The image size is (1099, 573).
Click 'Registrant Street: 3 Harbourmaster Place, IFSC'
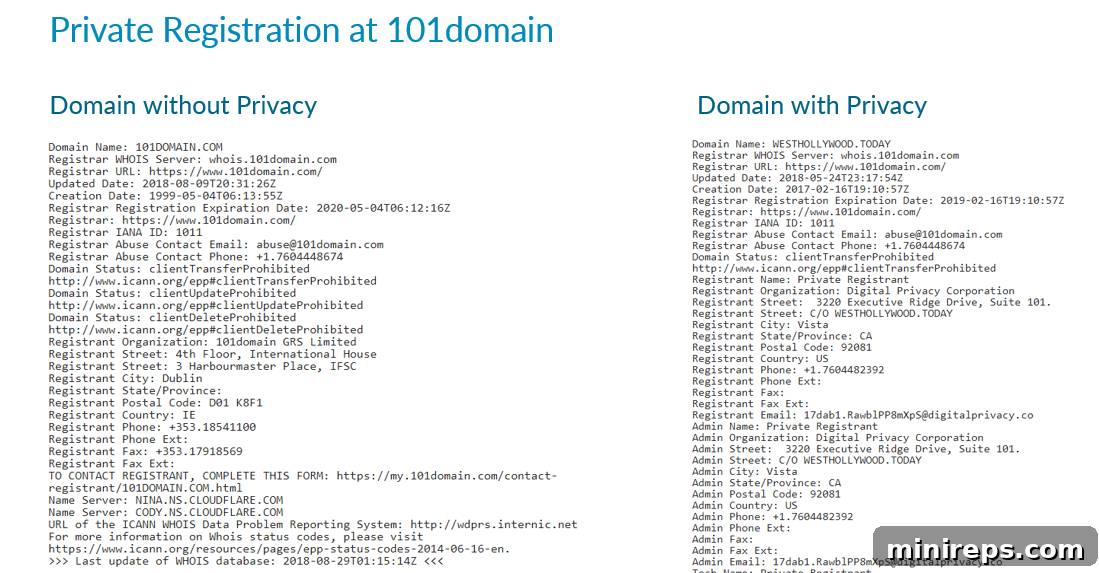click(x=202, y=366)
